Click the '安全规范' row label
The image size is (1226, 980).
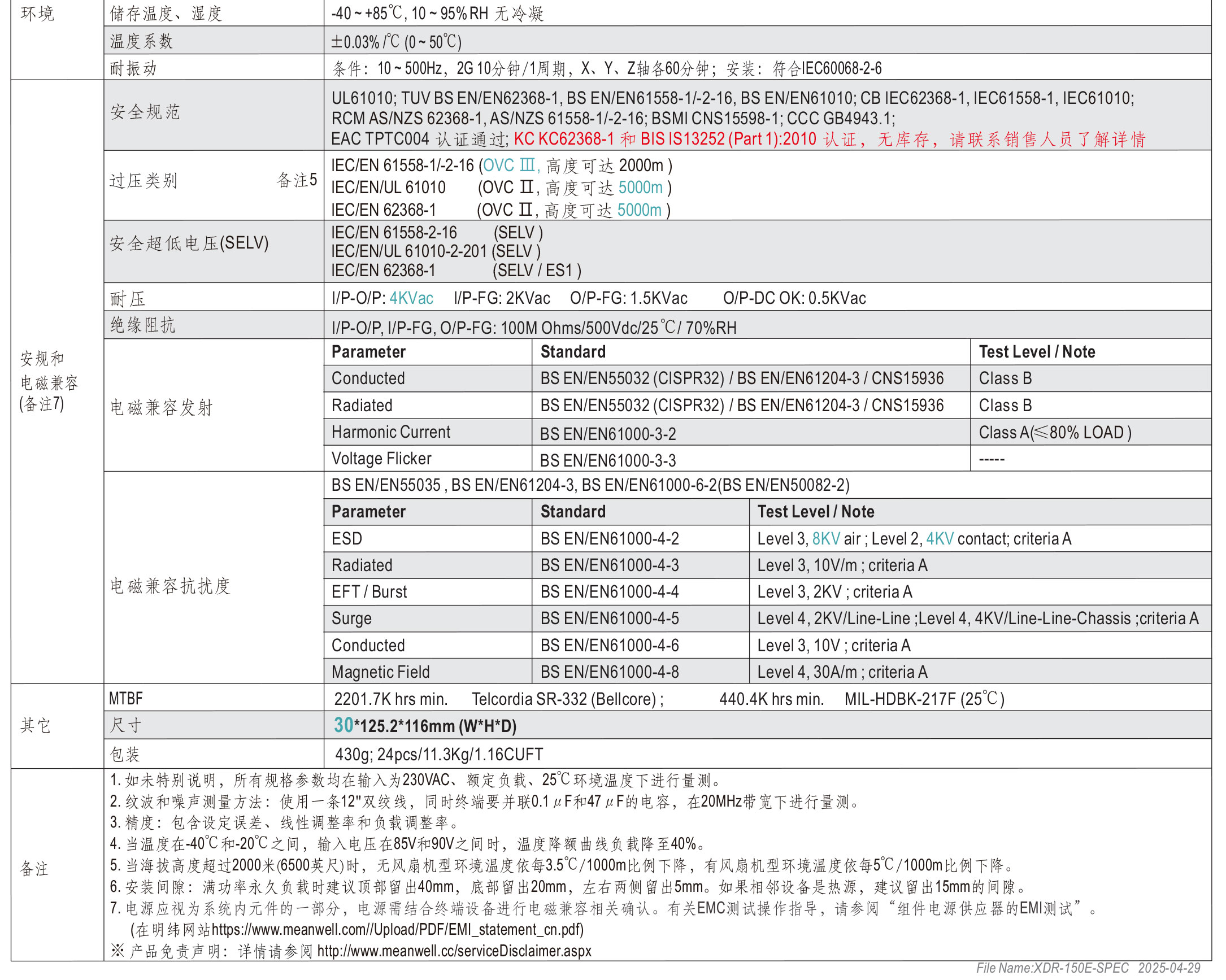click(x=145, y=111)
